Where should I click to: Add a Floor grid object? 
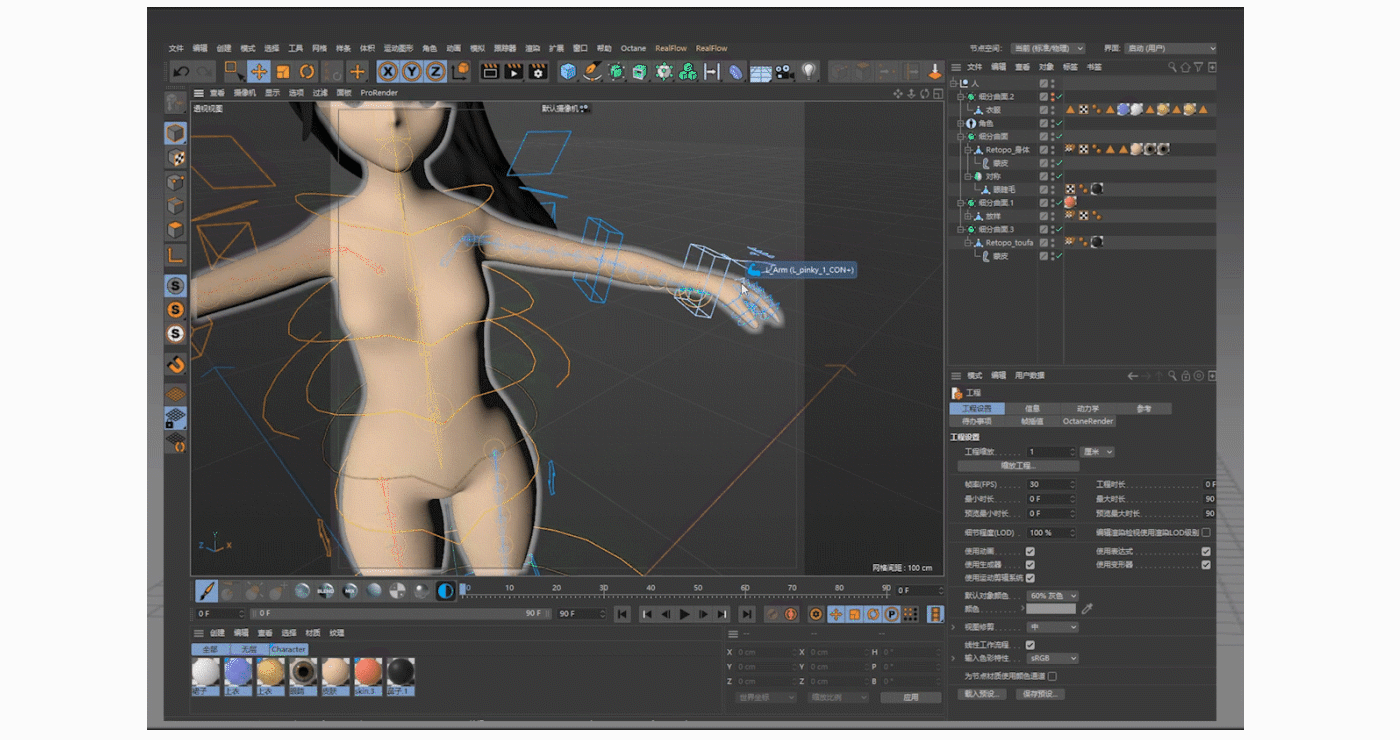pos(760,72)
